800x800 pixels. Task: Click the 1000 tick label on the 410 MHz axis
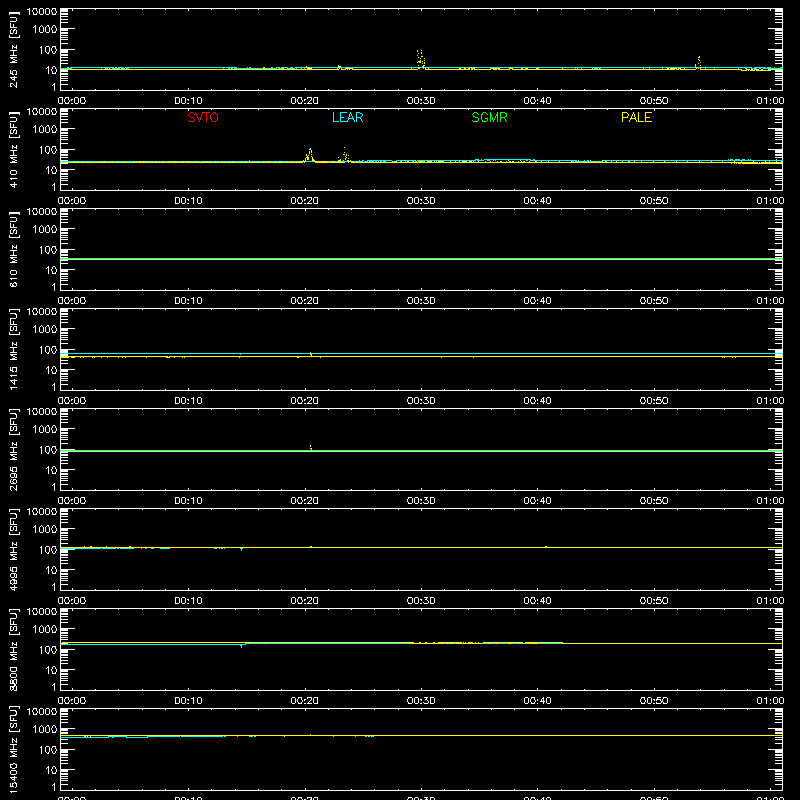click(x=45, y=129)
